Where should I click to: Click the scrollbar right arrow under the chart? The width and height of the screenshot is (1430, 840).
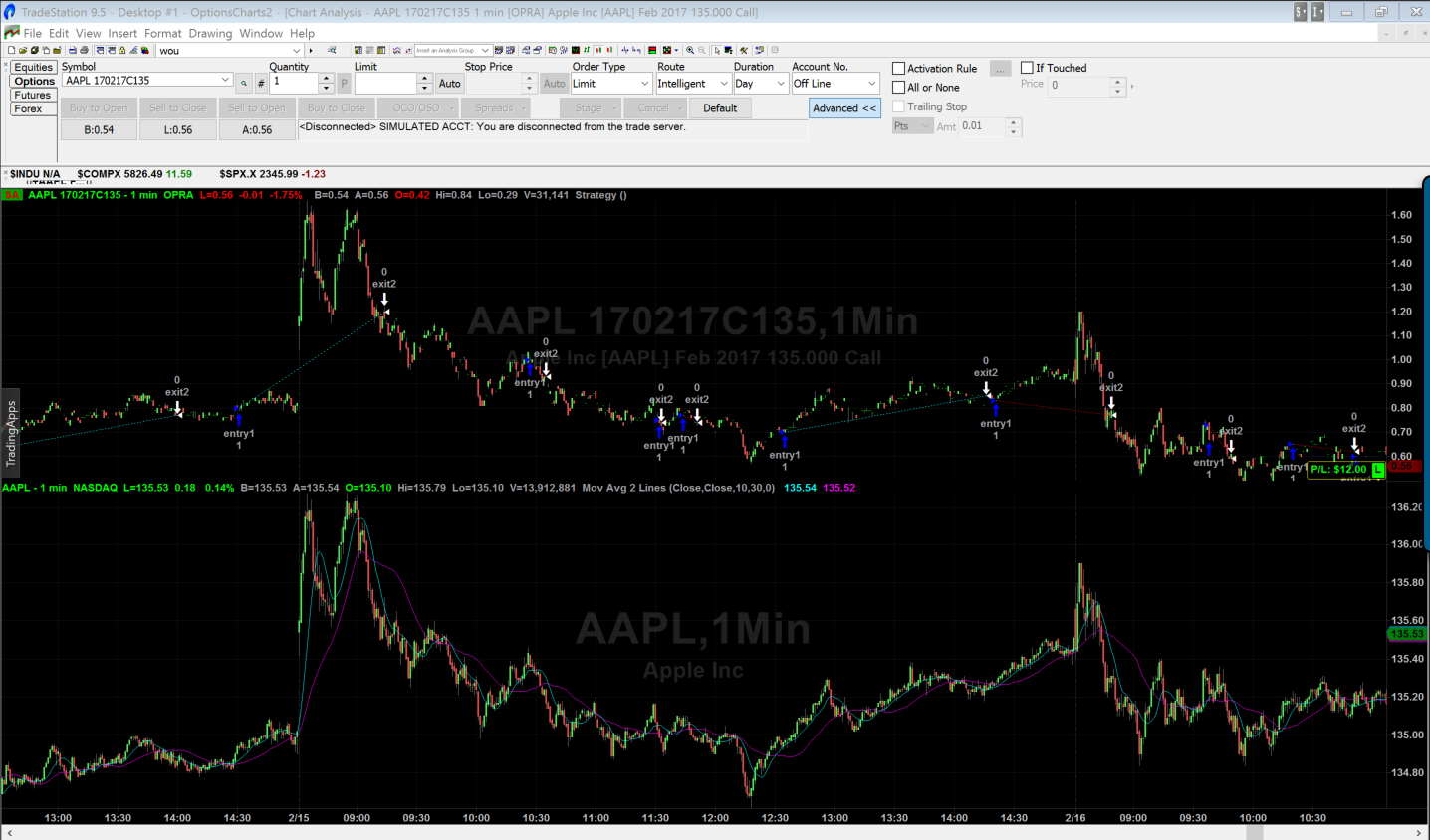[1419, 833]
